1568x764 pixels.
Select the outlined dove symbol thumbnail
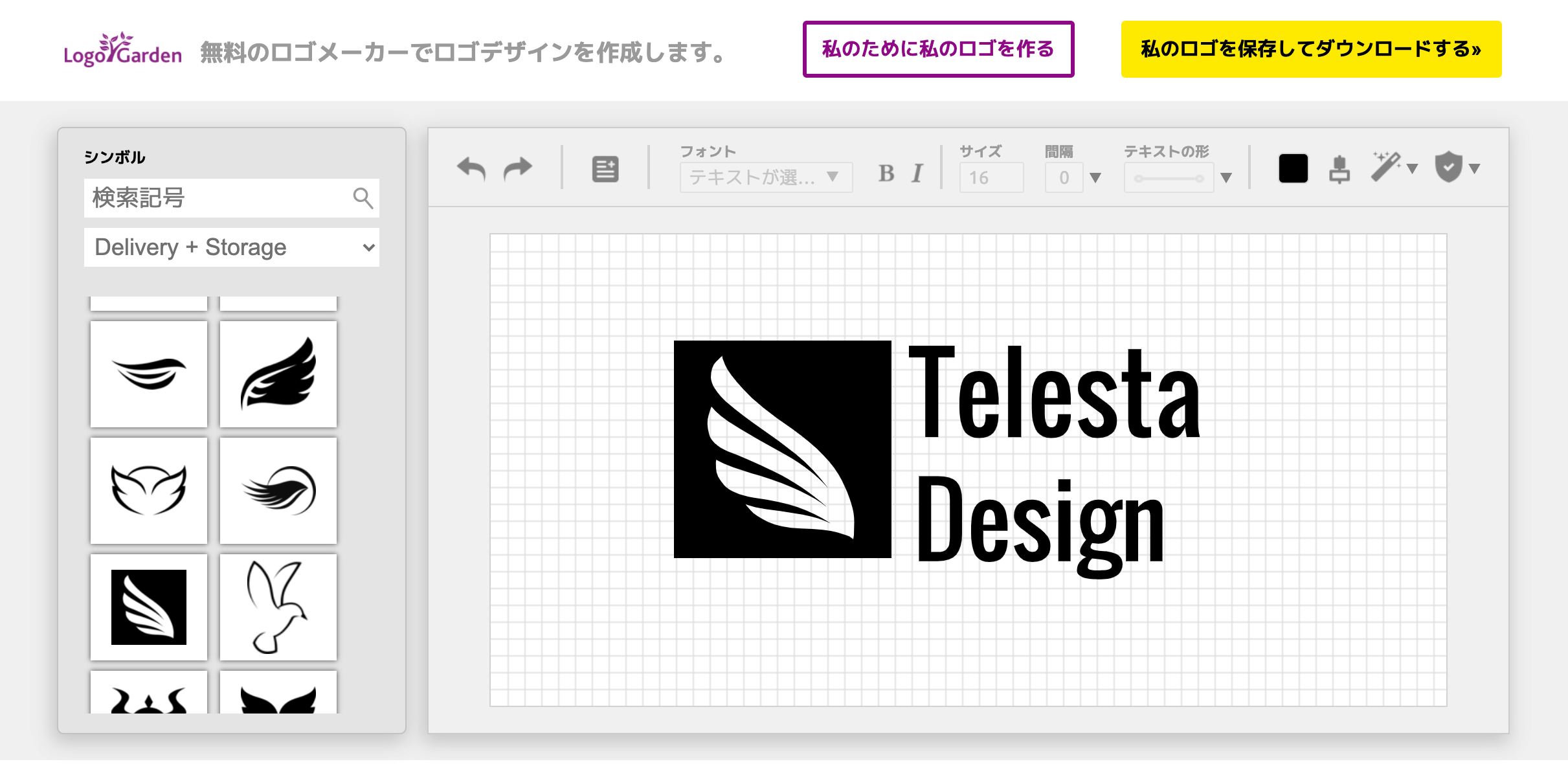coord(278,607)
